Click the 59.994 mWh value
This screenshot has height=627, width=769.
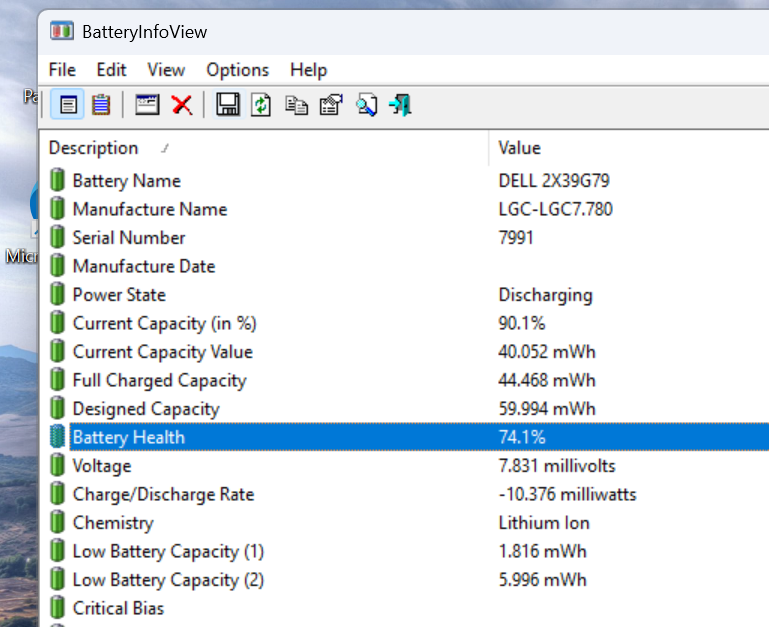[547, 408]
